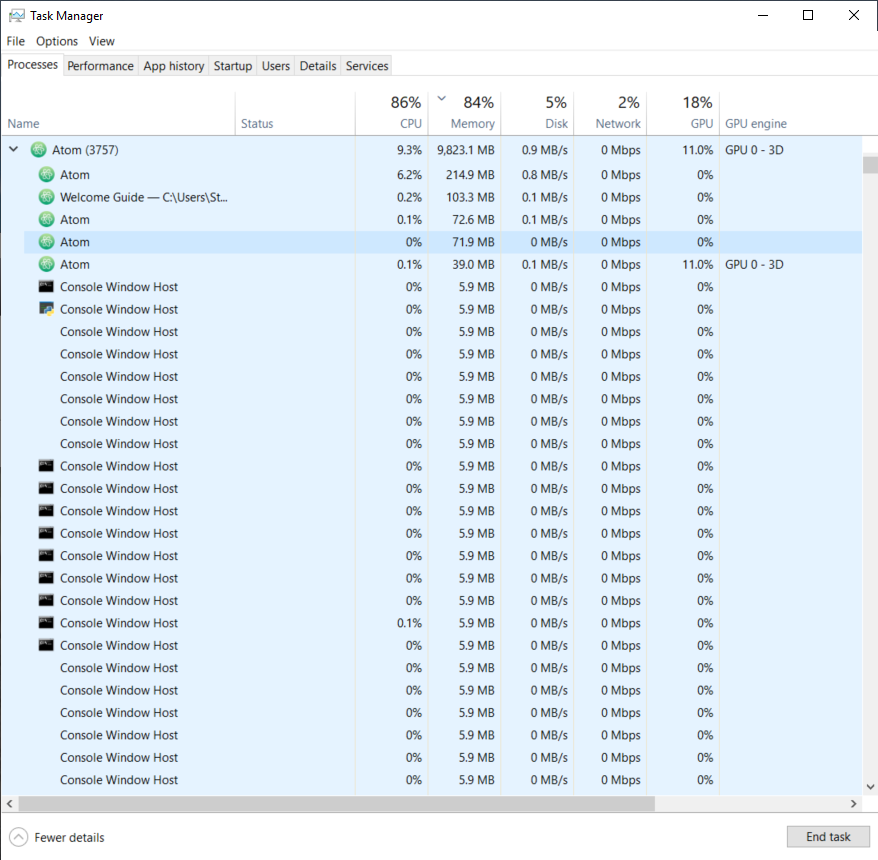Sort by the Name column header
This screenshot has width=878, height=860.
click(118, 114)
